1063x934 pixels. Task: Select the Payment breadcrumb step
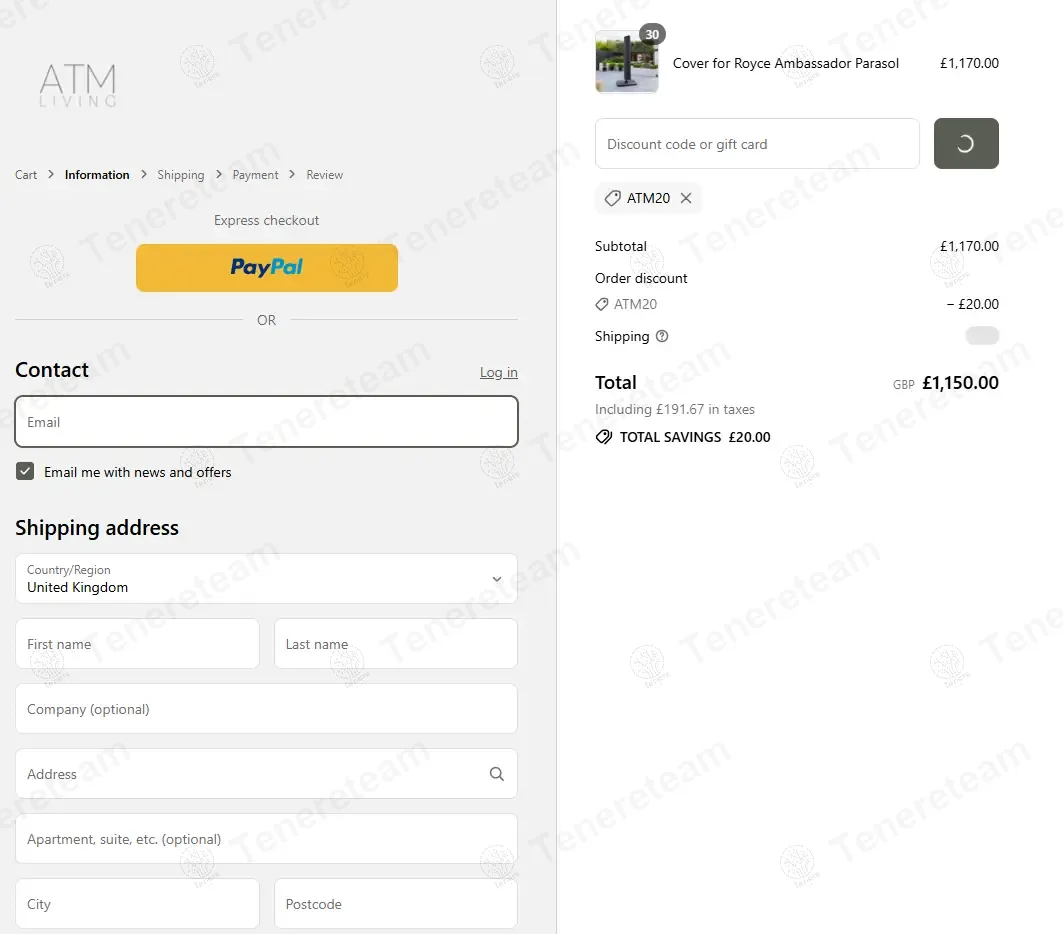pyautogui.click(x=255, y=175)
